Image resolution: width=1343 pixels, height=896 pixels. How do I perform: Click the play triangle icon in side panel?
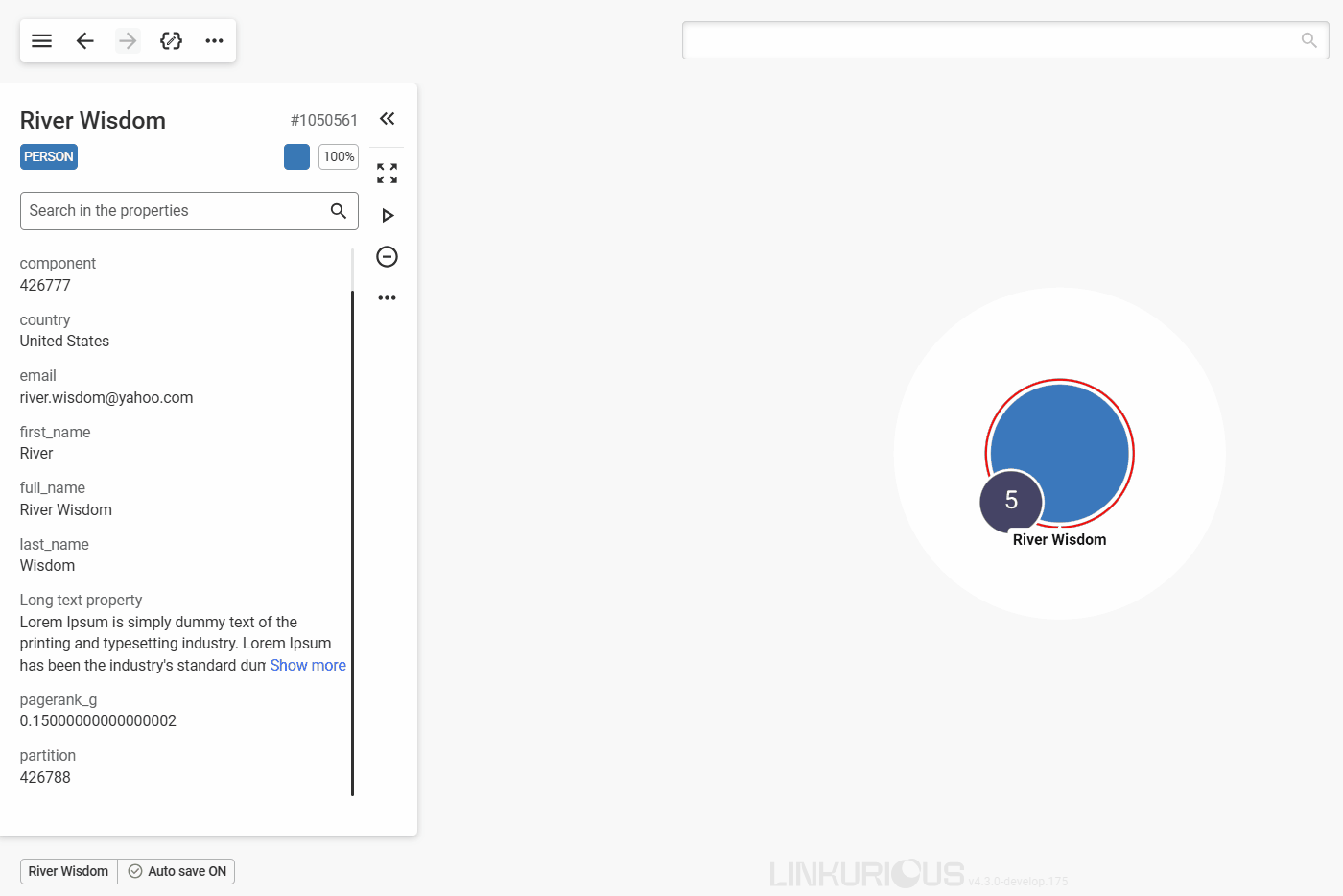[x=388, y=216]
